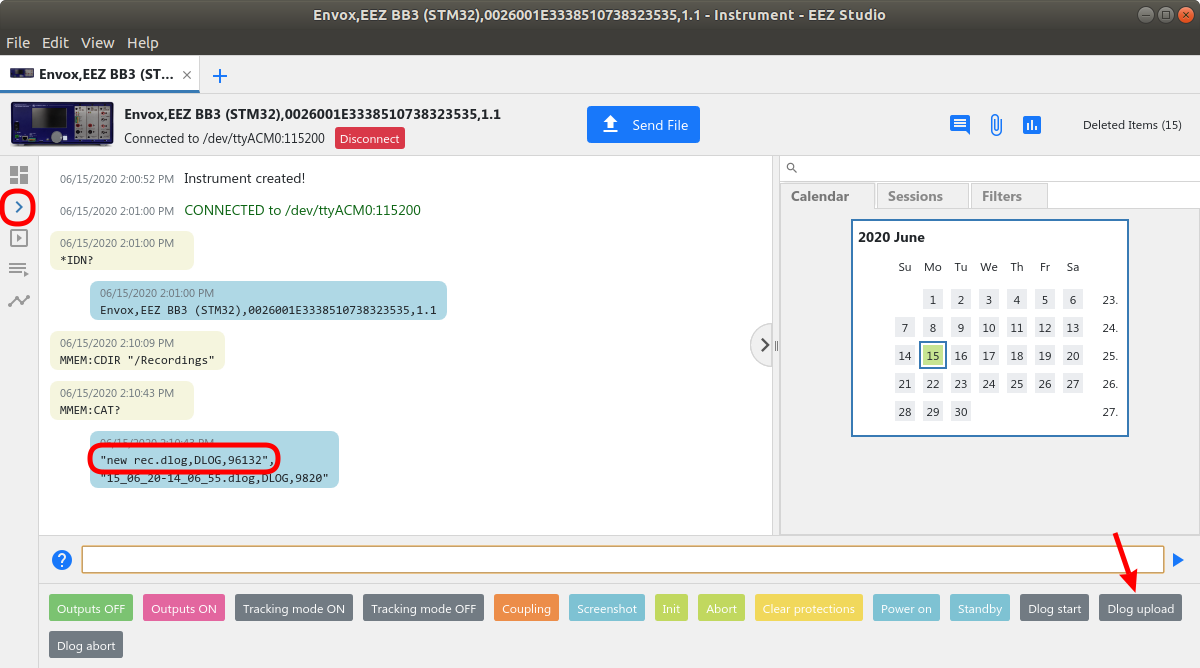Click the Standby shortcut button

[x=980, y=608]
